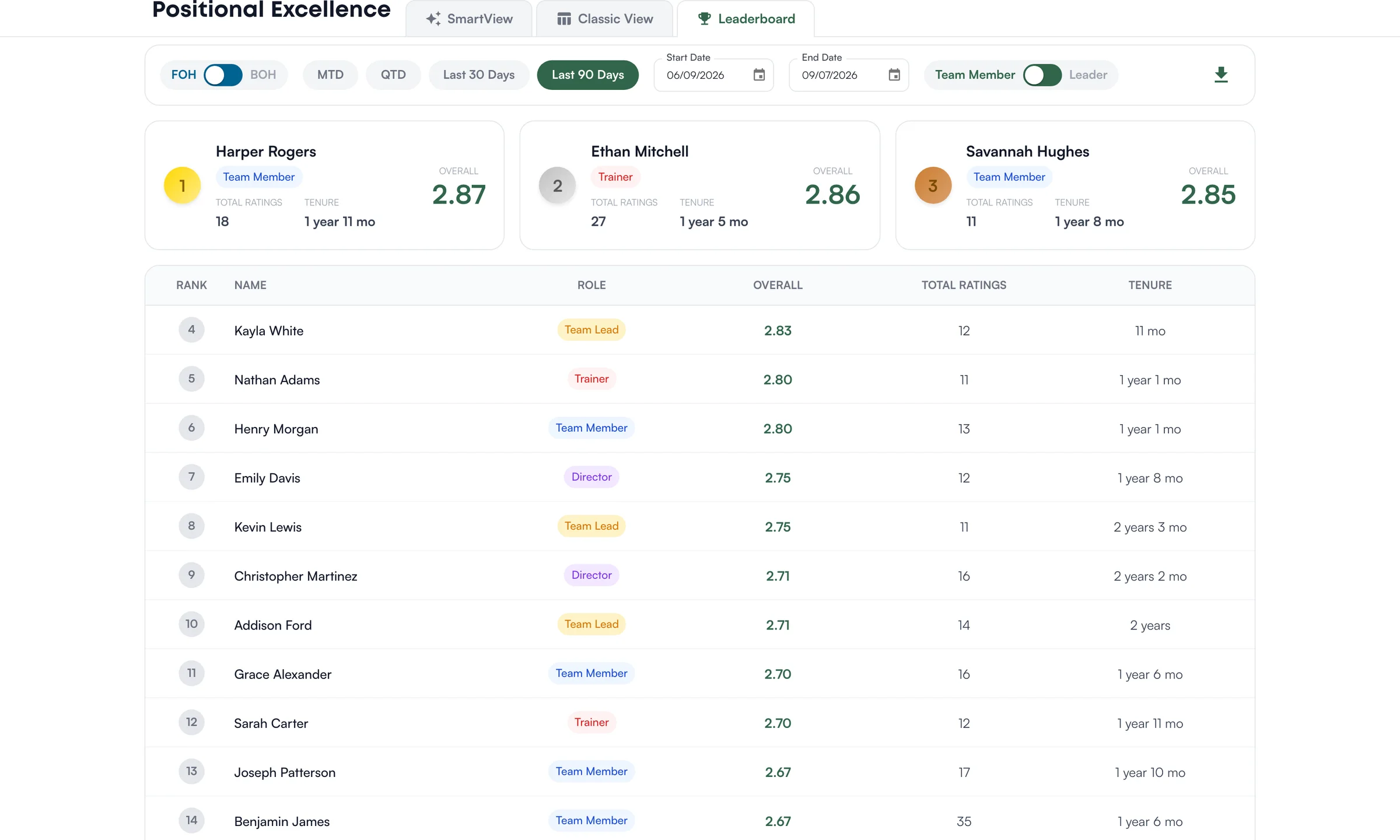Viewport: 1400px width, 840px height.
Task: Click Henry Morgan's Team Member badge
Action: coord(591,428)
